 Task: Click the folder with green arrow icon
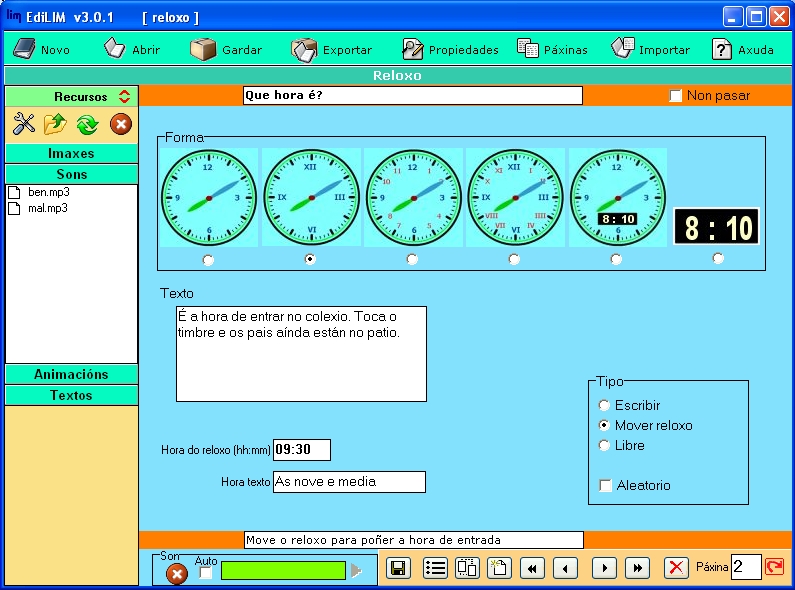[x=55, y=124]
